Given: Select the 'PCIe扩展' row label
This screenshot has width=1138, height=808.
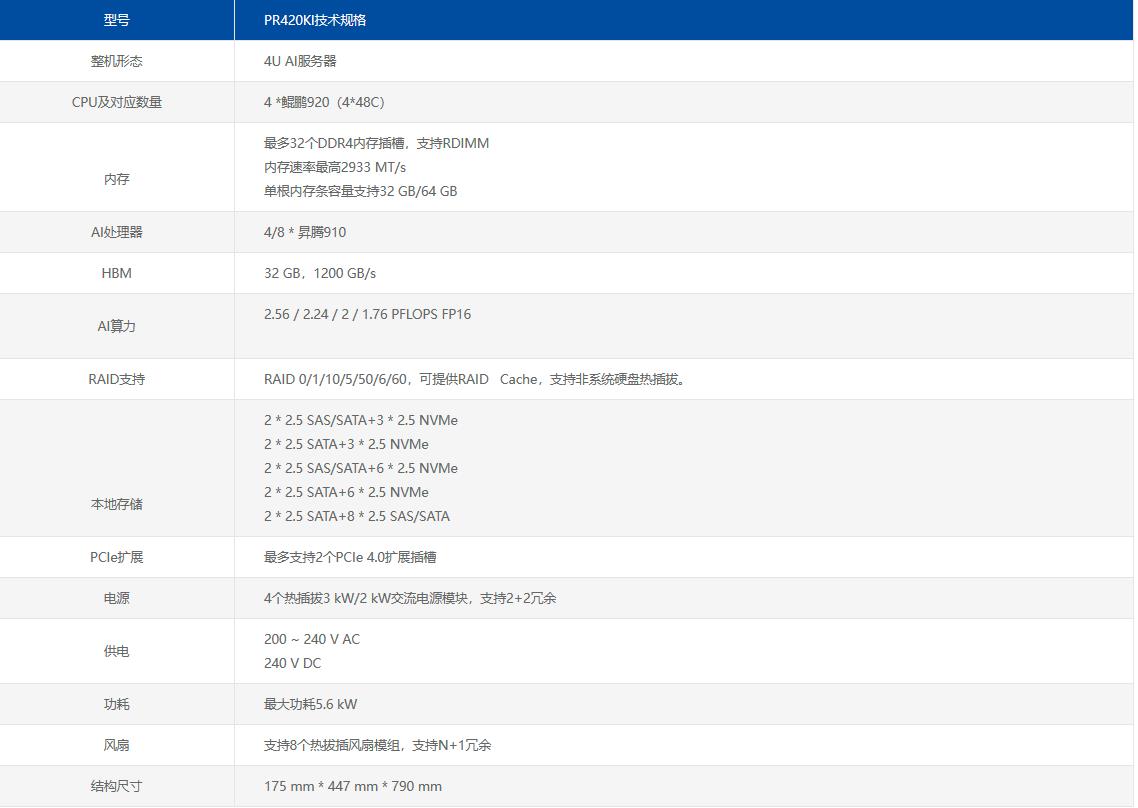Looking at the screenshot, I should coord(117,558).
